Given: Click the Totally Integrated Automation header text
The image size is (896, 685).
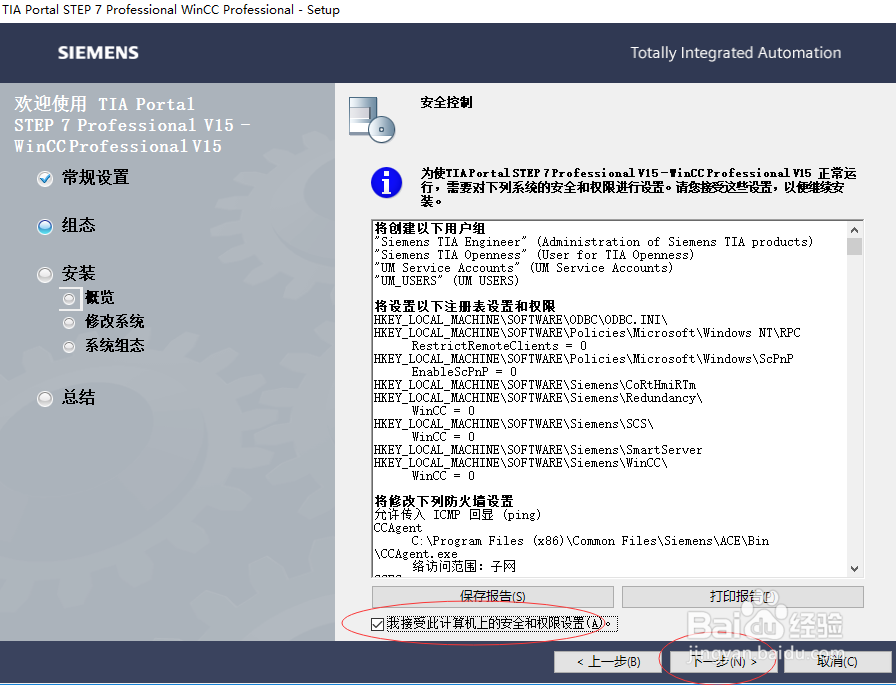Looking at the screenshot, I should pos(735,53).
